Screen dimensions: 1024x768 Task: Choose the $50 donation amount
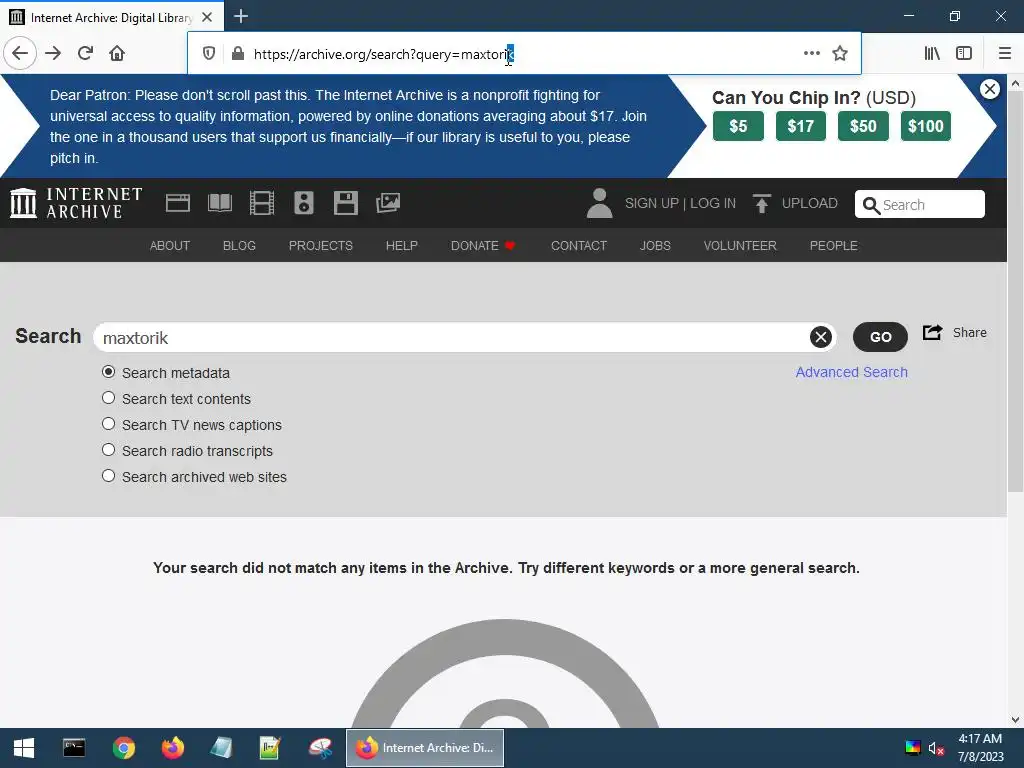pyautogui.click(x=863, y=126)
